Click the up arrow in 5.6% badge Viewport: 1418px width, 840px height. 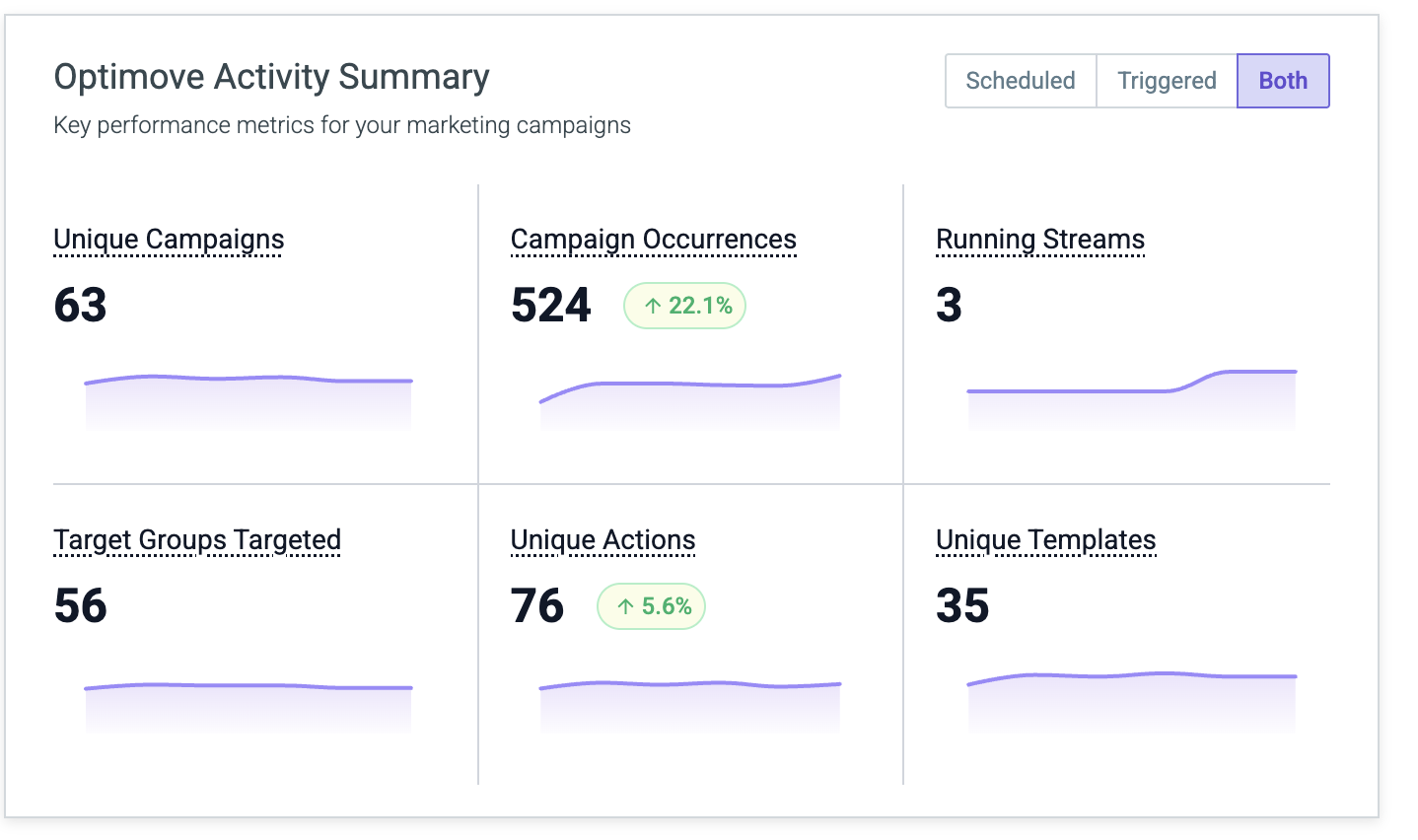coord(625,606)
